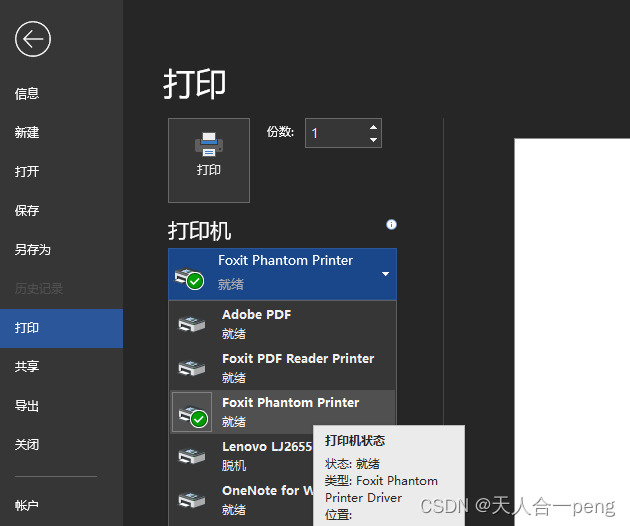The width and height of the screenshot is (630, 526).
Task: Click the 份数 copies input field
Action: [337, 133]
